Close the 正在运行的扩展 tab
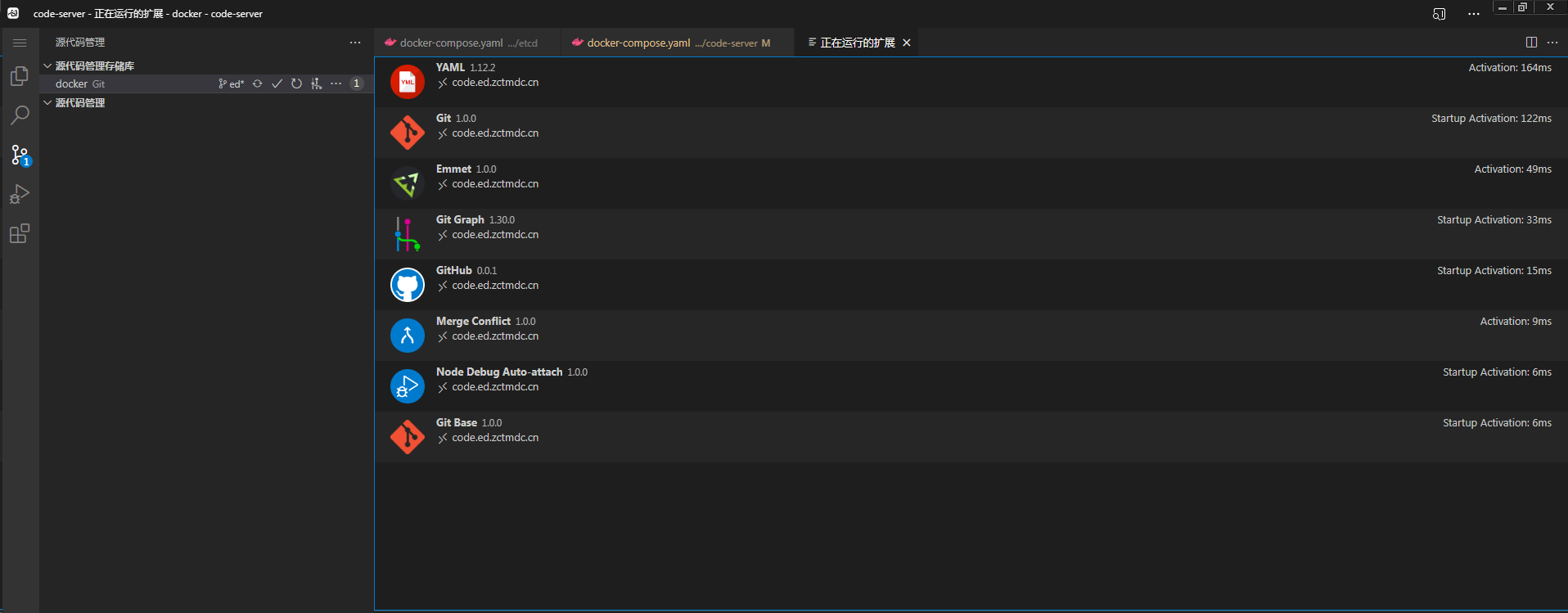This screenshot has height=613, width=1568. (x=907, y=43)
